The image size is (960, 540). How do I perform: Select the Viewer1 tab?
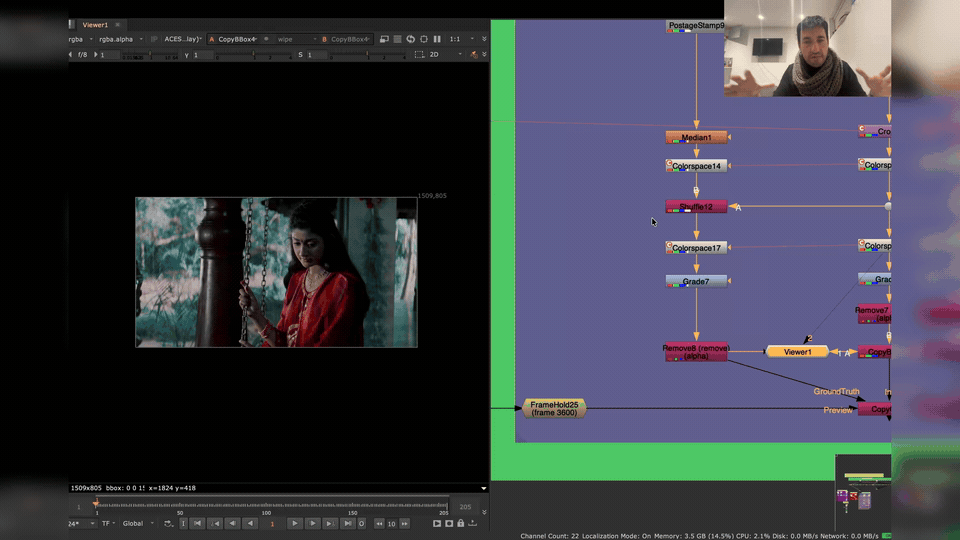pos(95,24)
